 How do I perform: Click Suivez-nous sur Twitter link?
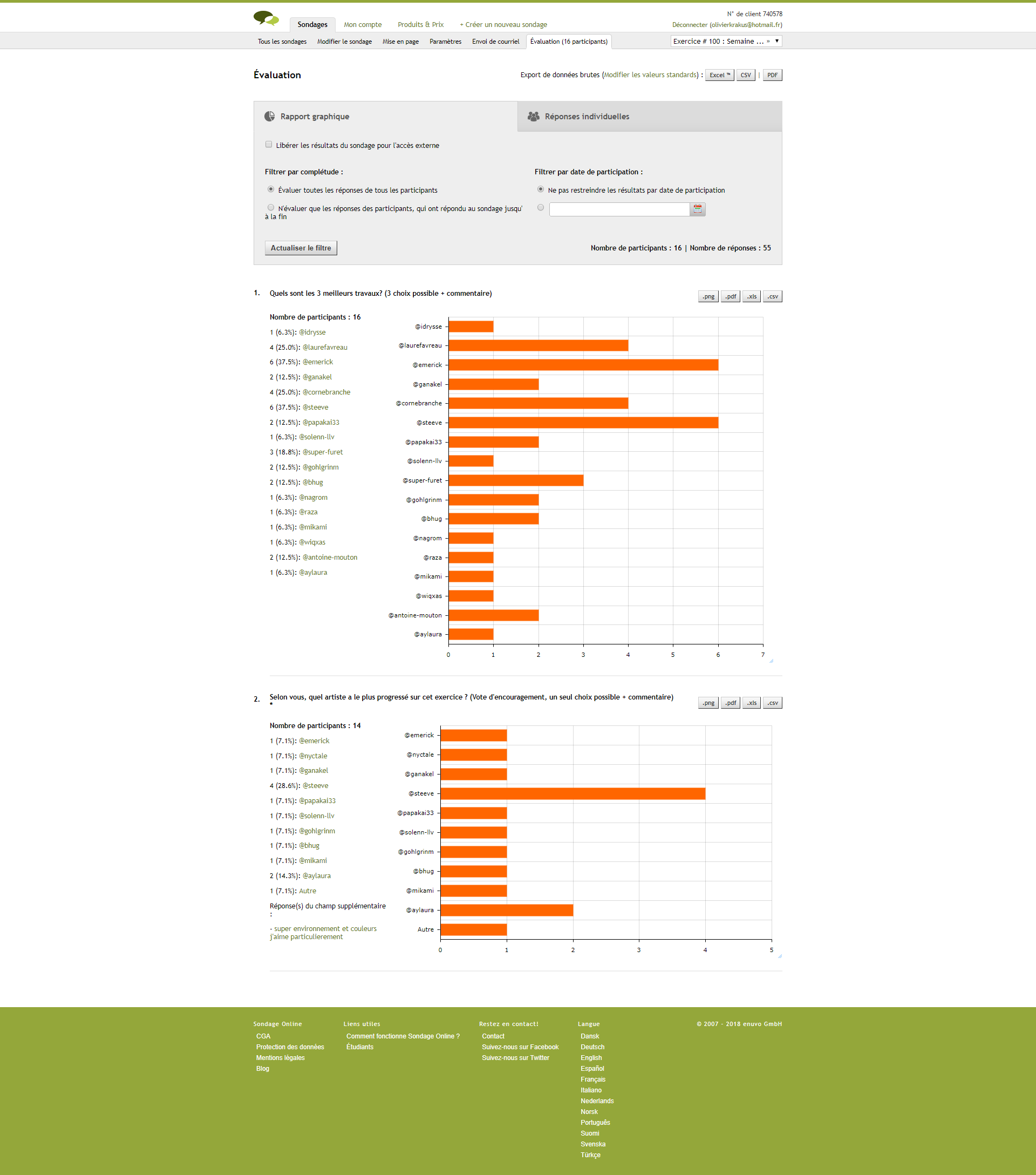tap(515, 1058)
